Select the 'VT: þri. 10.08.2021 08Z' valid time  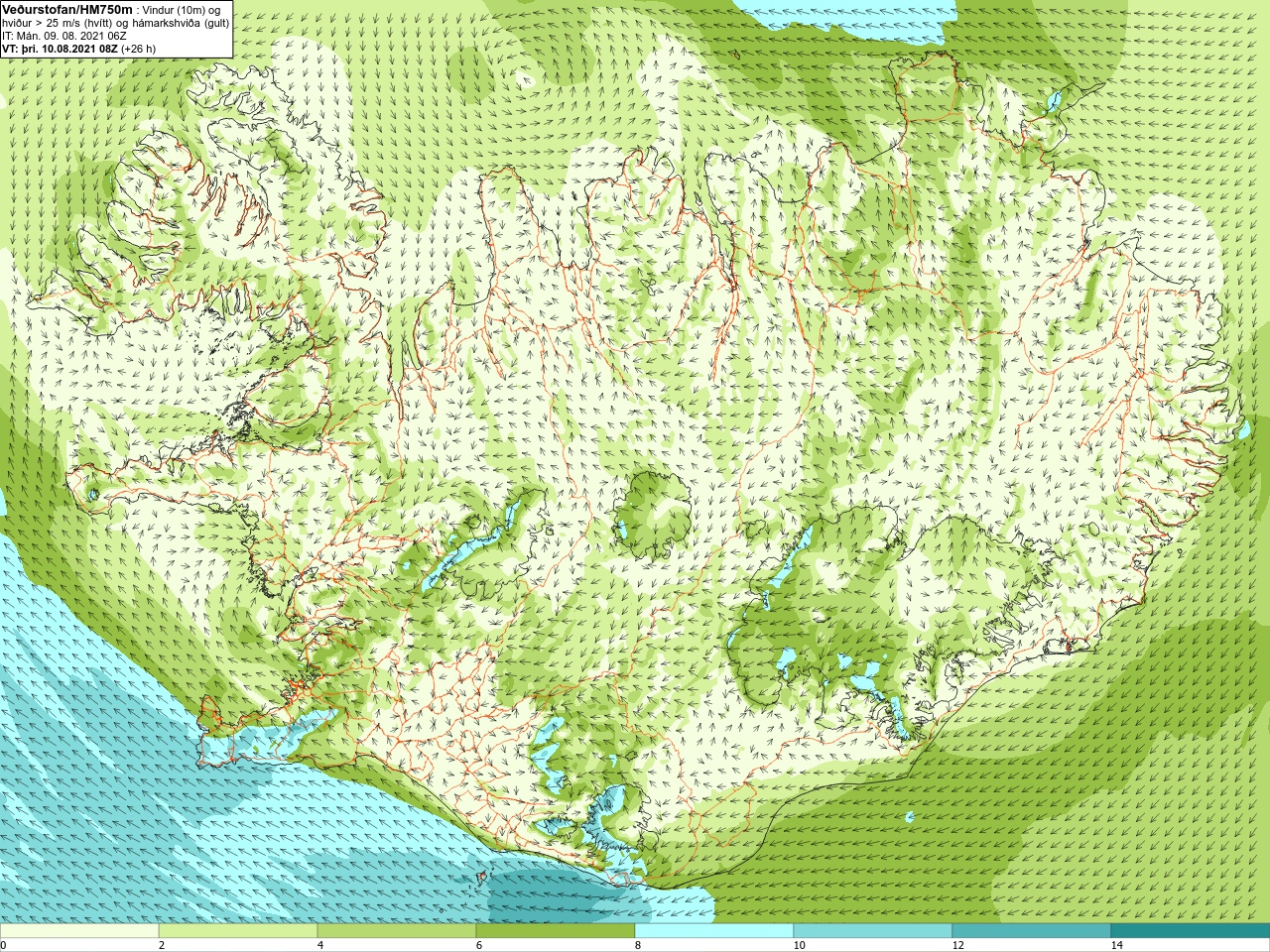tap(60, 49)
